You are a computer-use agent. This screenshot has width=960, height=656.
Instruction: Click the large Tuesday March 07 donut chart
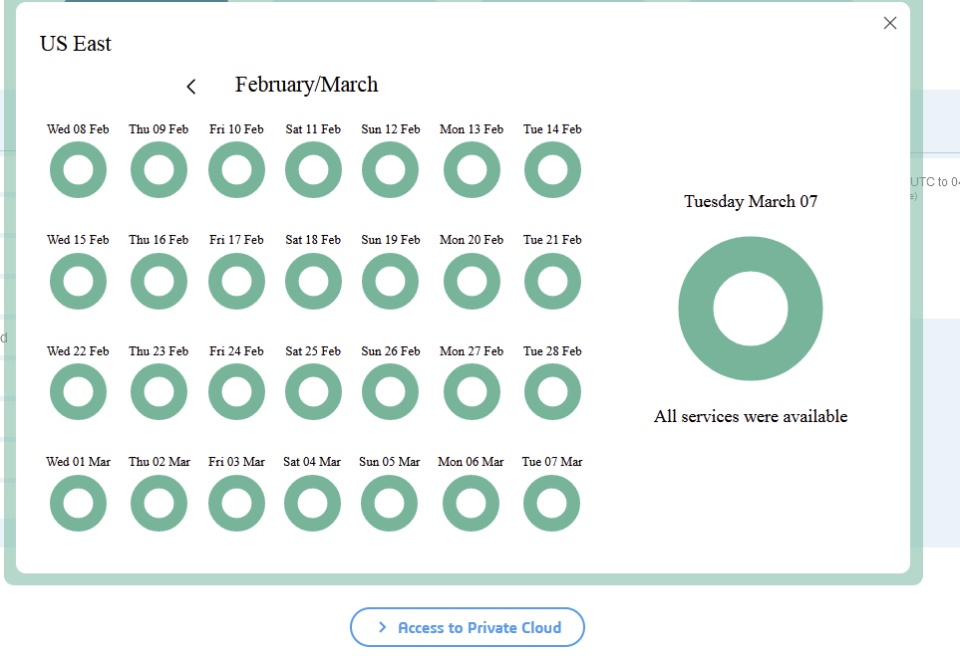coord(750,309)
